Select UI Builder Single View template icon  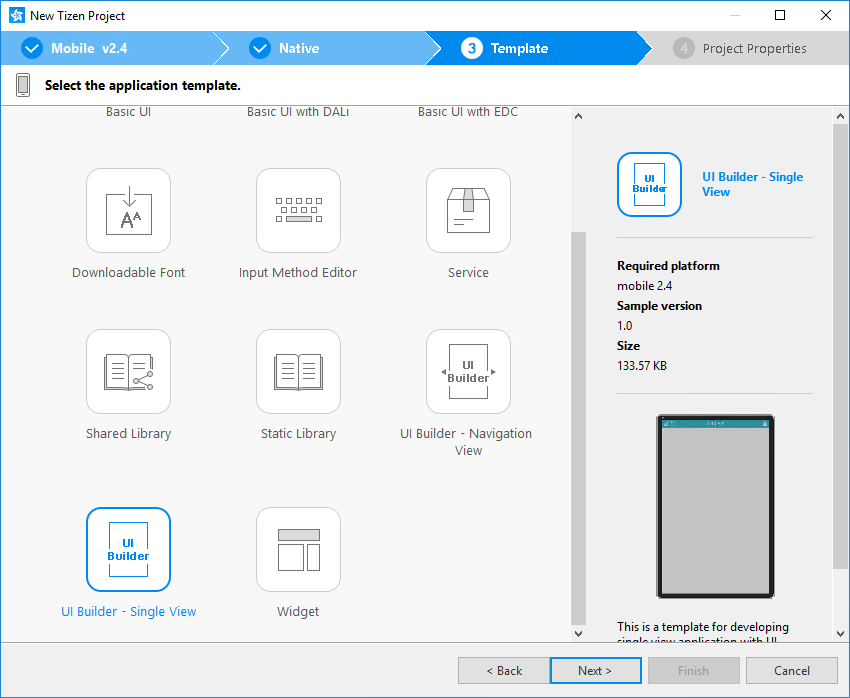128,550
